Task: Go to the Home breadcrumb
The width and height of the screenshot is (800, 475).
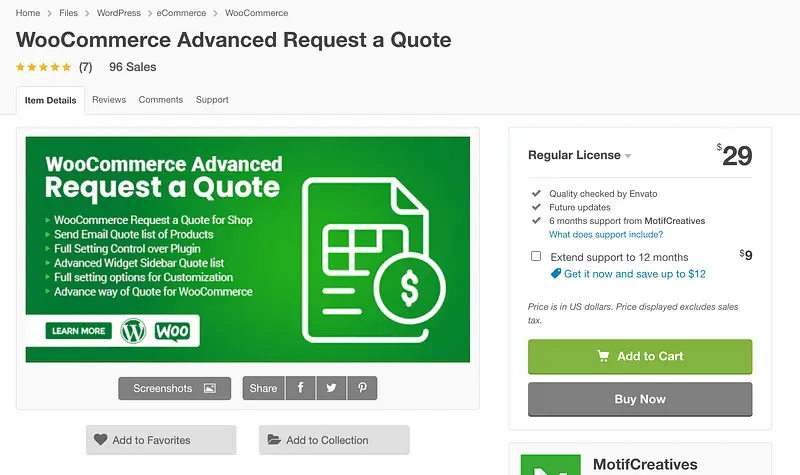Action: (28, 13)
